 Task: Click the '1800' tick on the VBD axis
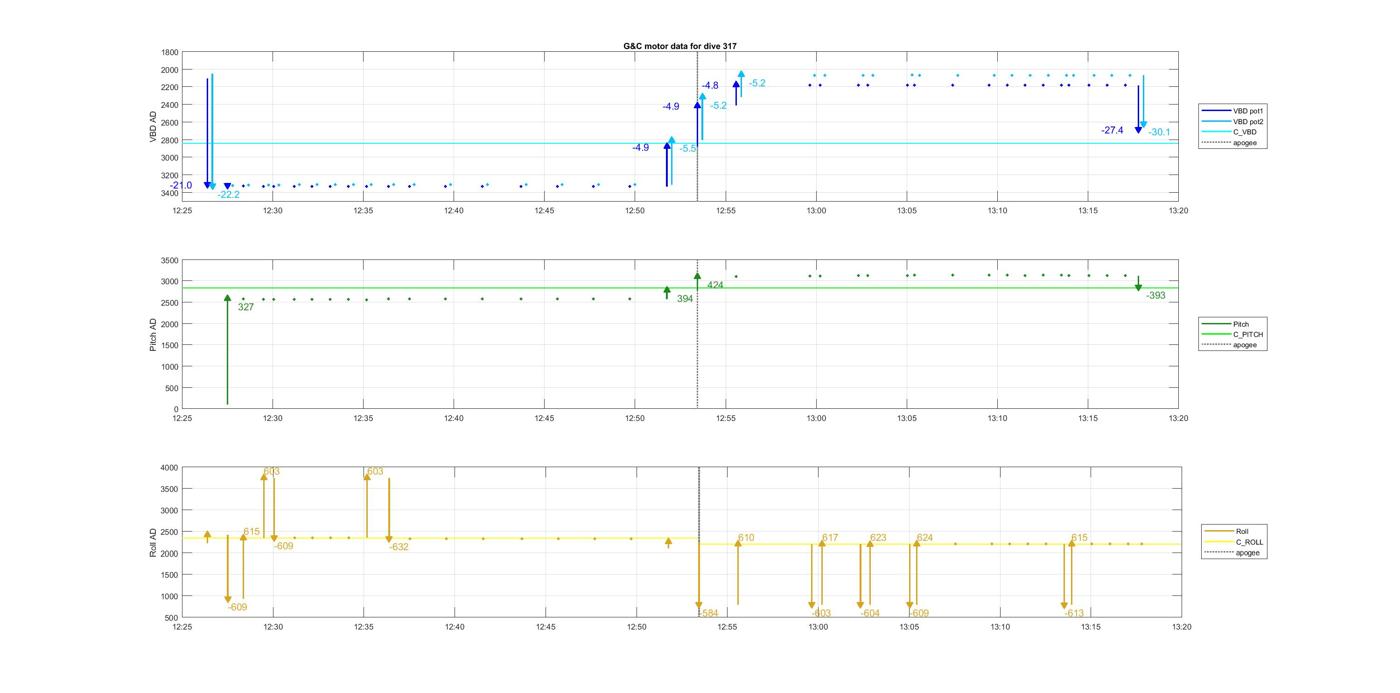coord(171,52)
